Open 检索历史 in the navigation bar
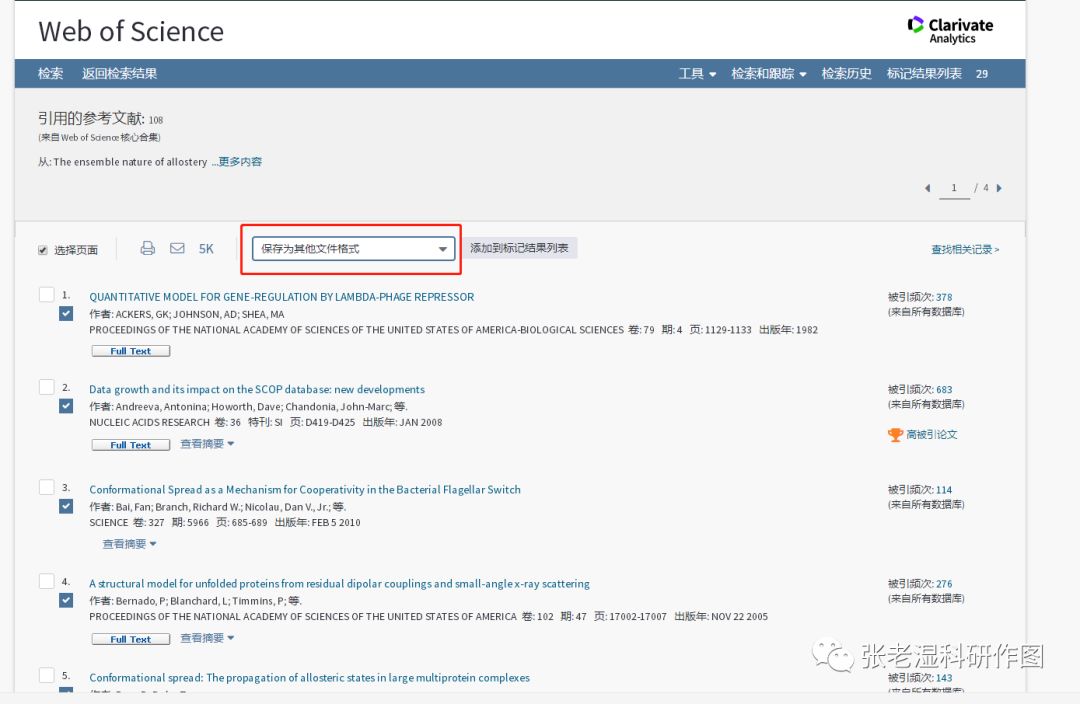This screenshot has height=704, width=1080. pyautogui.click(x=847, y=74)
